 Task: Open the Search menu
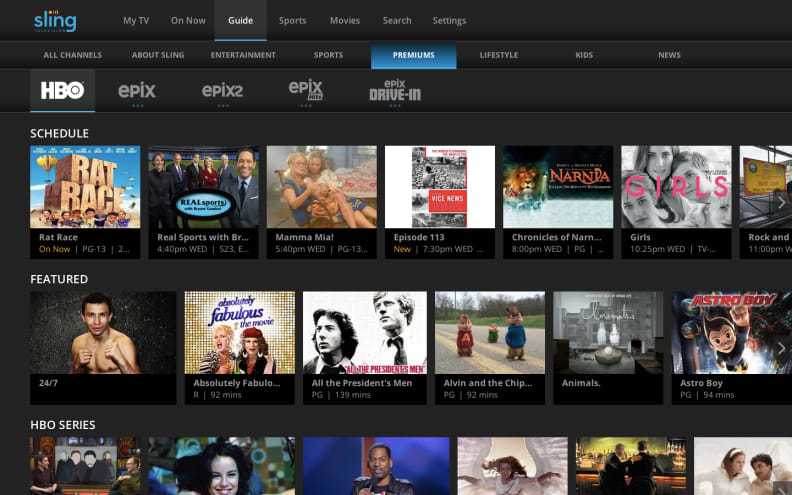397,21
